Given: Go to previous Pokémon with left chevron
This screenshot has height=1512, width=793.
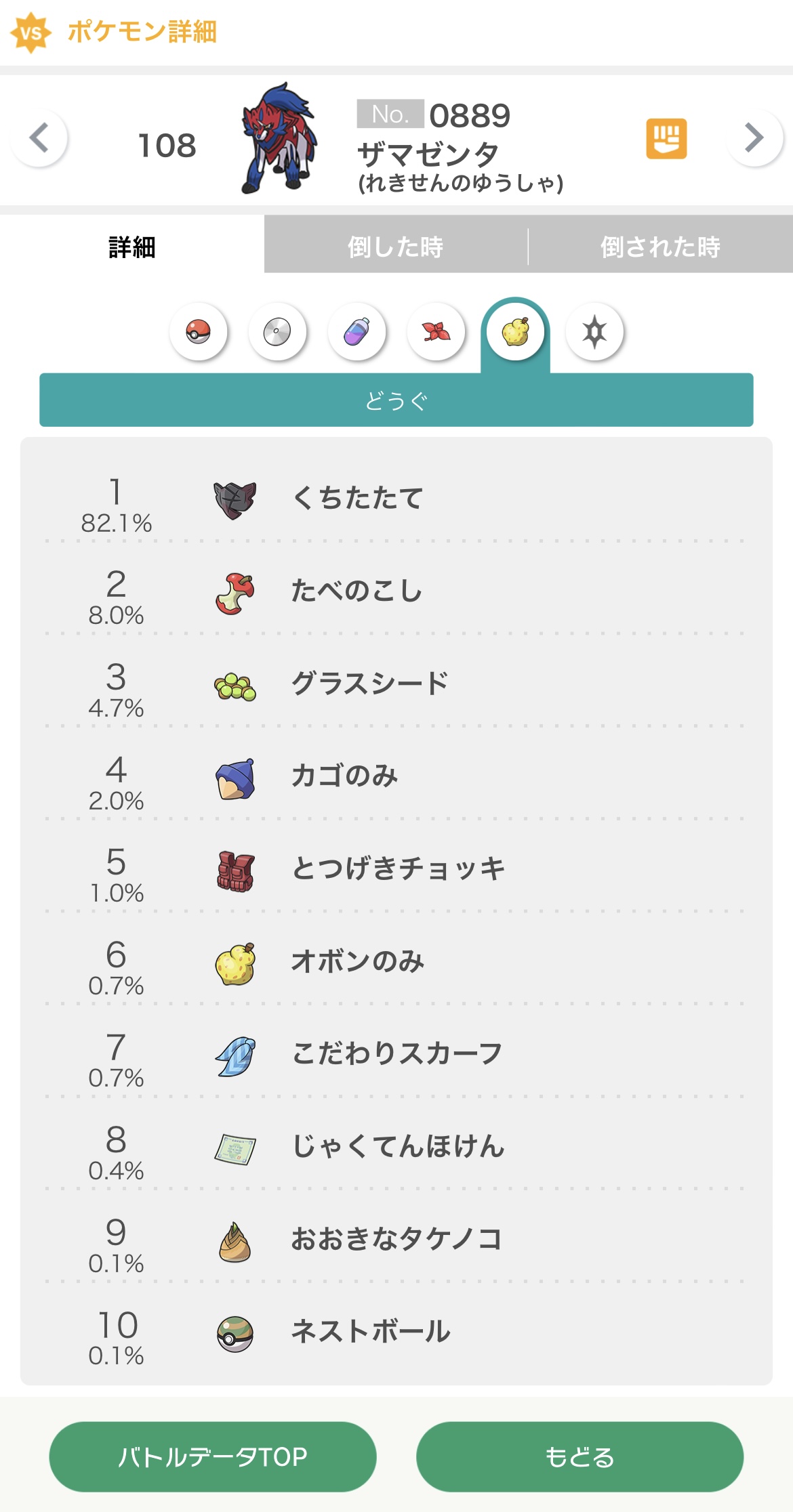Looking at the screenshot, I should click(x=39, y=138).
